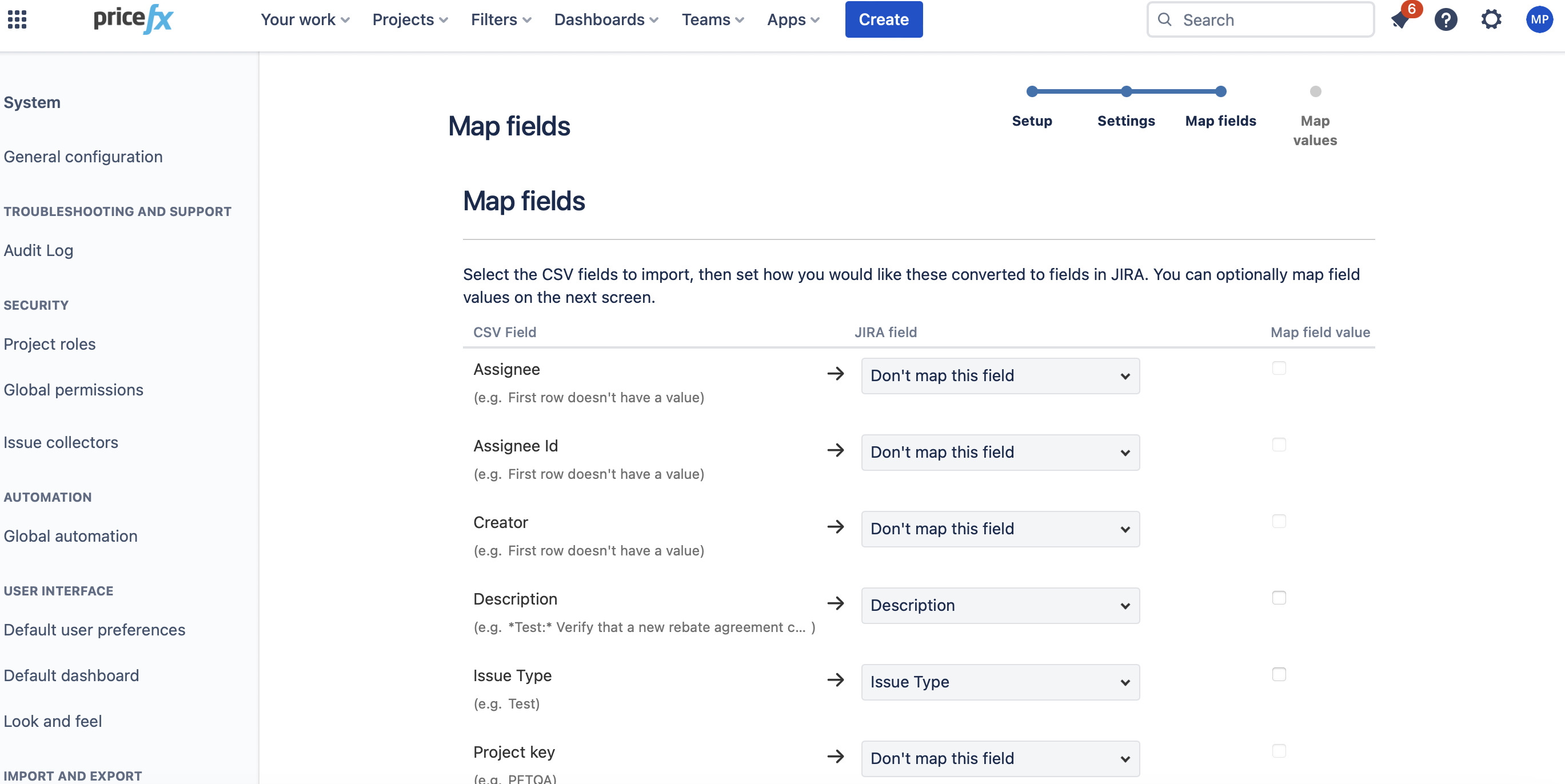Open the MP profile avatar
The height and width of the screenshot is (784, 1565).
click(1538, 19)
